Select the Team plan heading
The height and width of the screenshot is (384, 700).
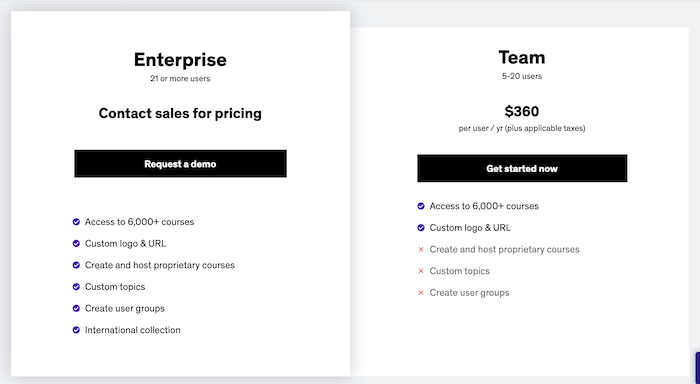click(x=522, y=57)
